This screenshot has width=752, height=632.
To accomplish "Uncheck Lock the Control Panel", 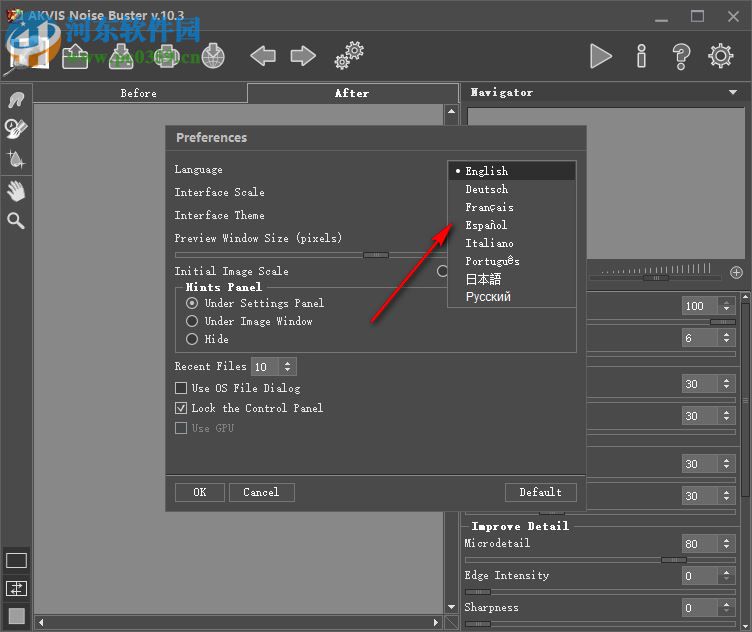I will pos(181,408).
